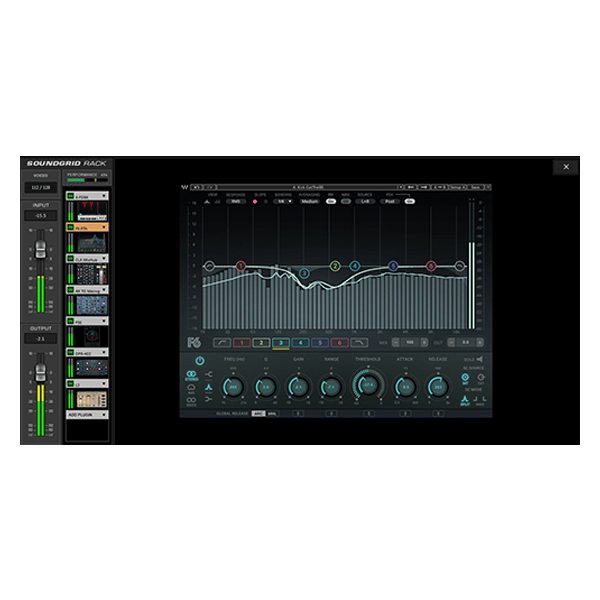This screenshot has height=600, width=600.
Task: Toggle band power button in F6
Action: (200, 360)
